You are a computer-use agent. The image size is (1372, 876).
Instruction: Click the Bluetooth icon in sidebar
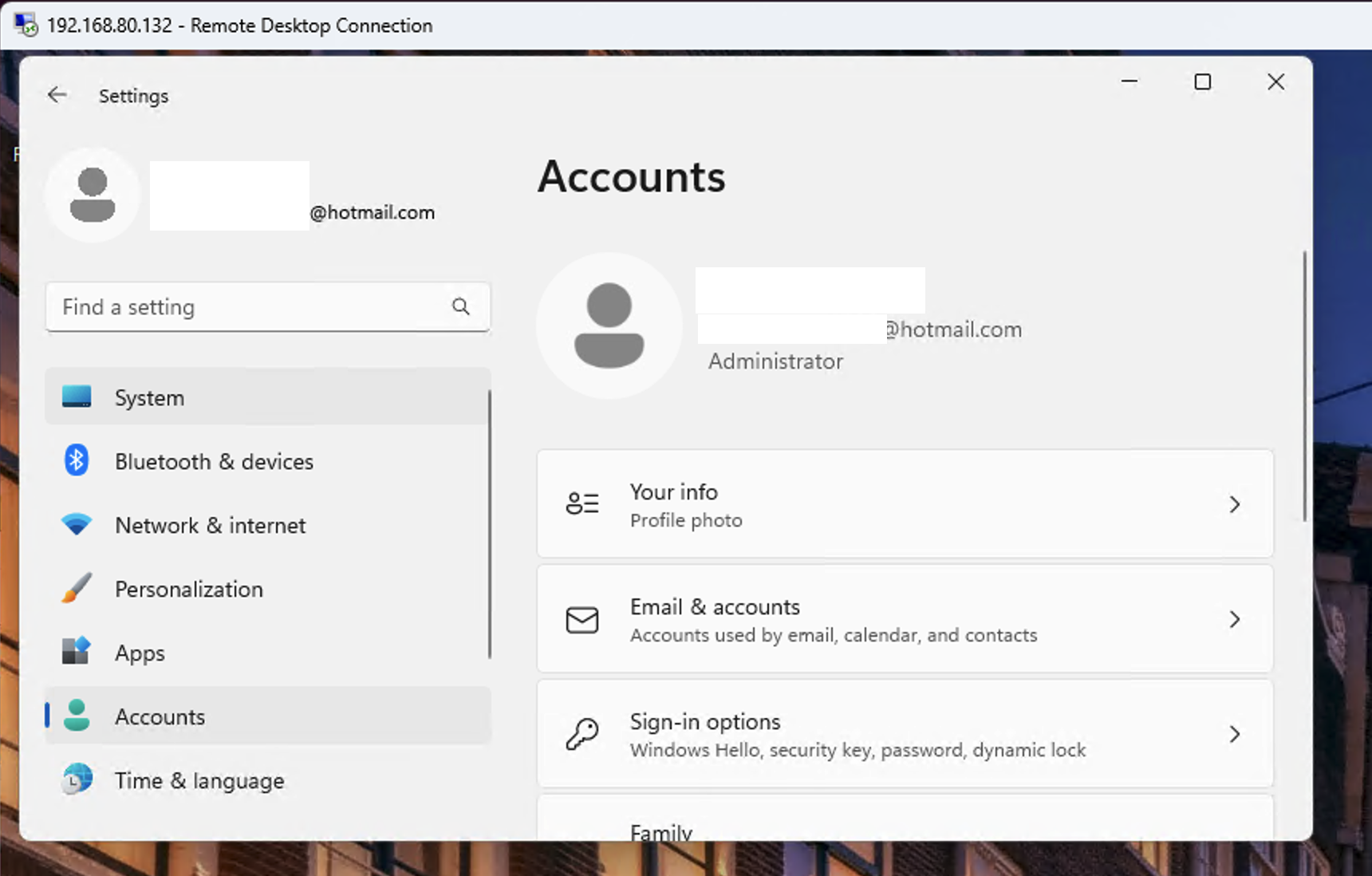(77, 460)
